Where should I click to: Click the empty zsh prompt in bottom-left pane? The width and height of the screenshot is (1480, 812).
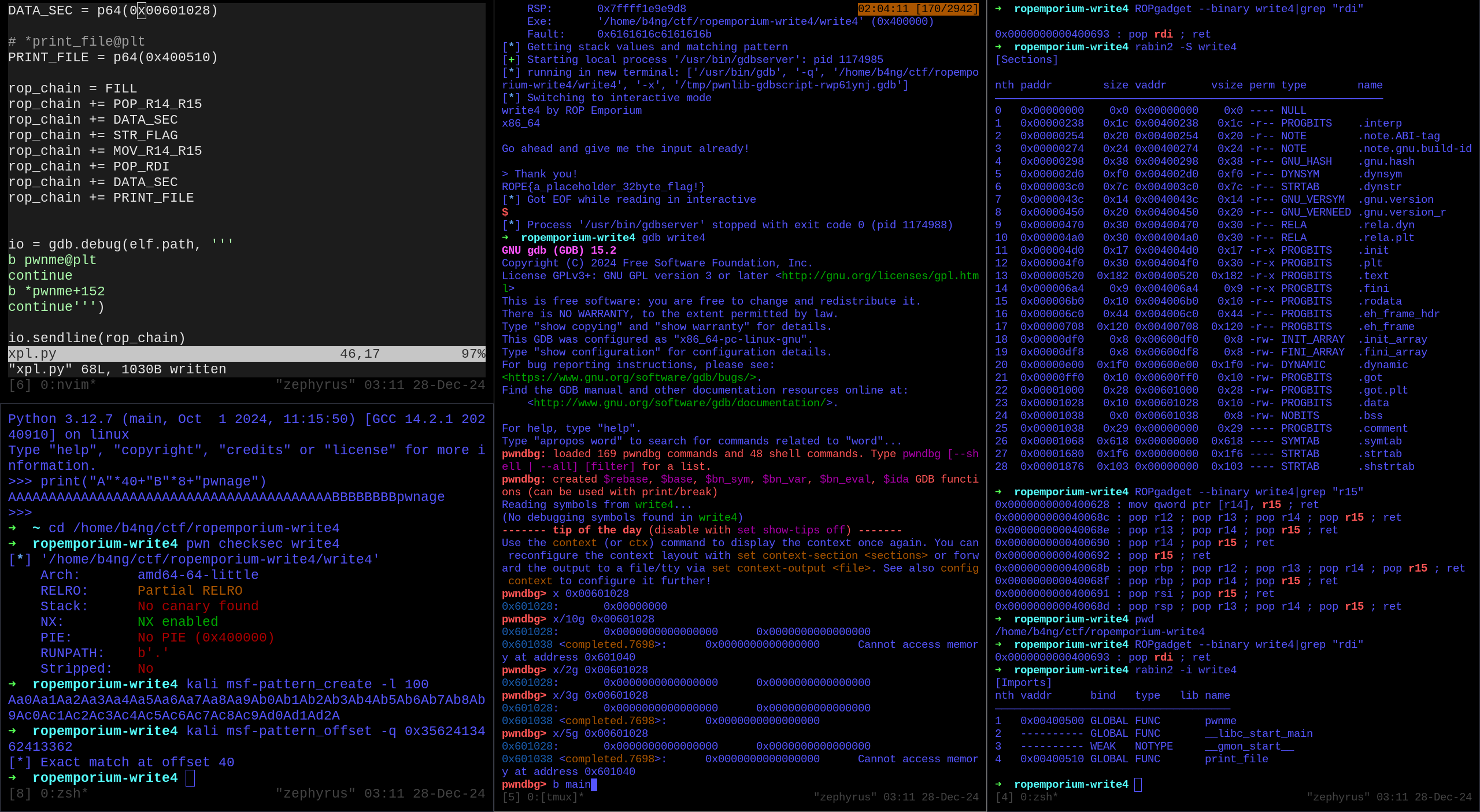click(190, 778)
